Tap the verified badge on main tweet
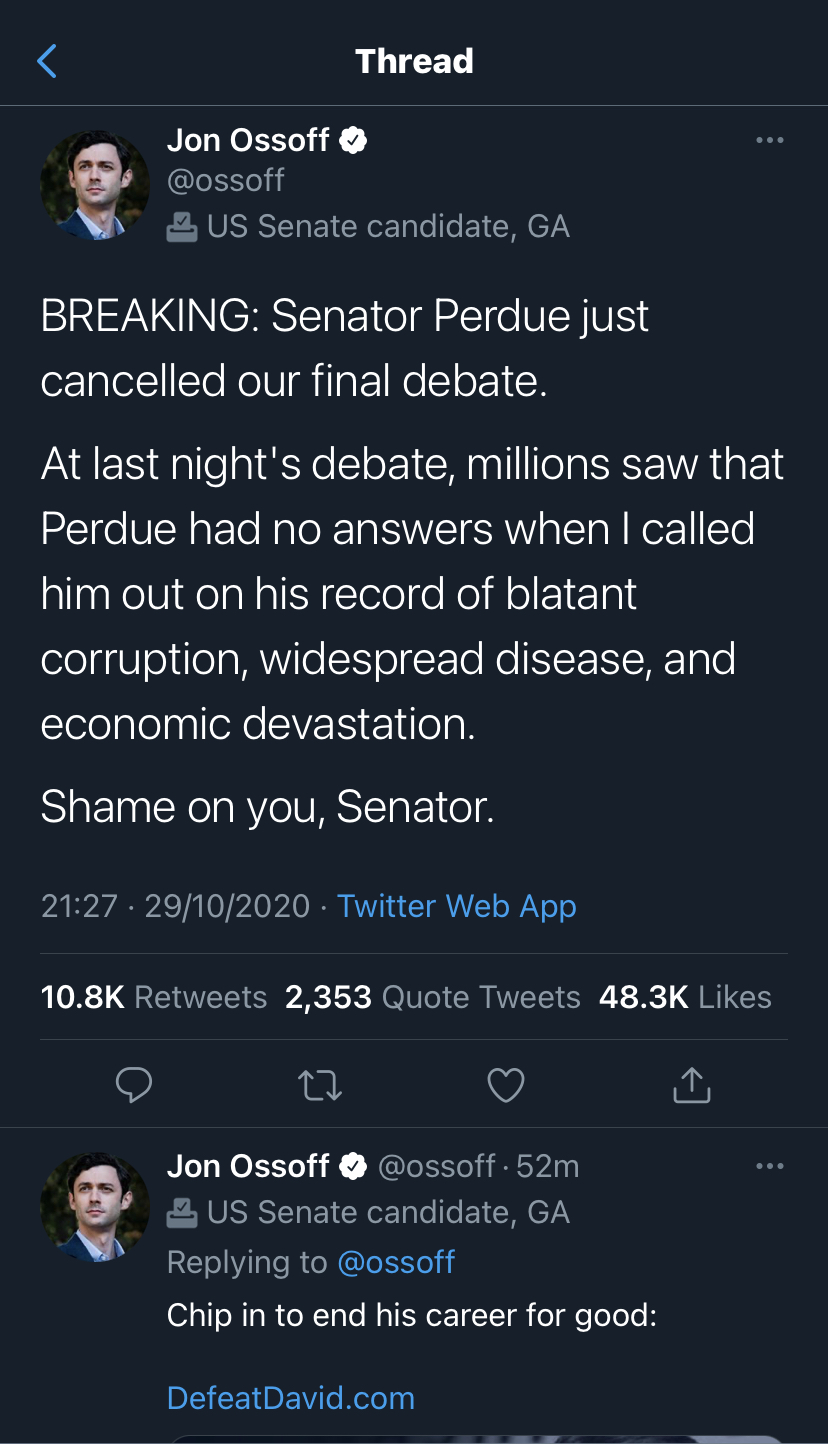This screenshot has width=828, height=1444. 354,141
